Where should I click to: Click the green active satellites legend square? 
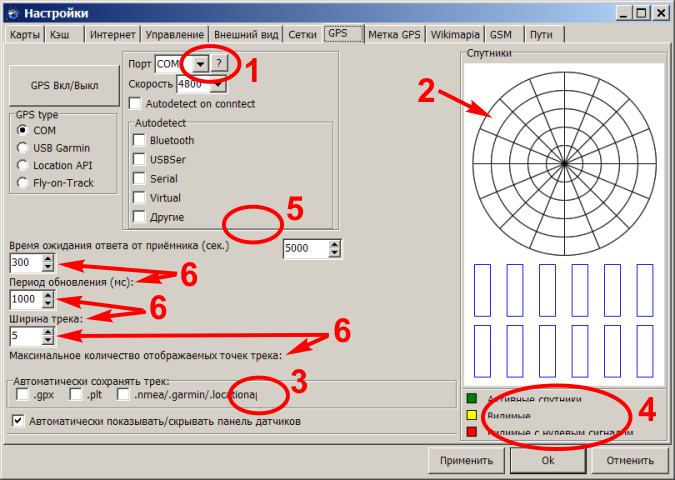472,398
